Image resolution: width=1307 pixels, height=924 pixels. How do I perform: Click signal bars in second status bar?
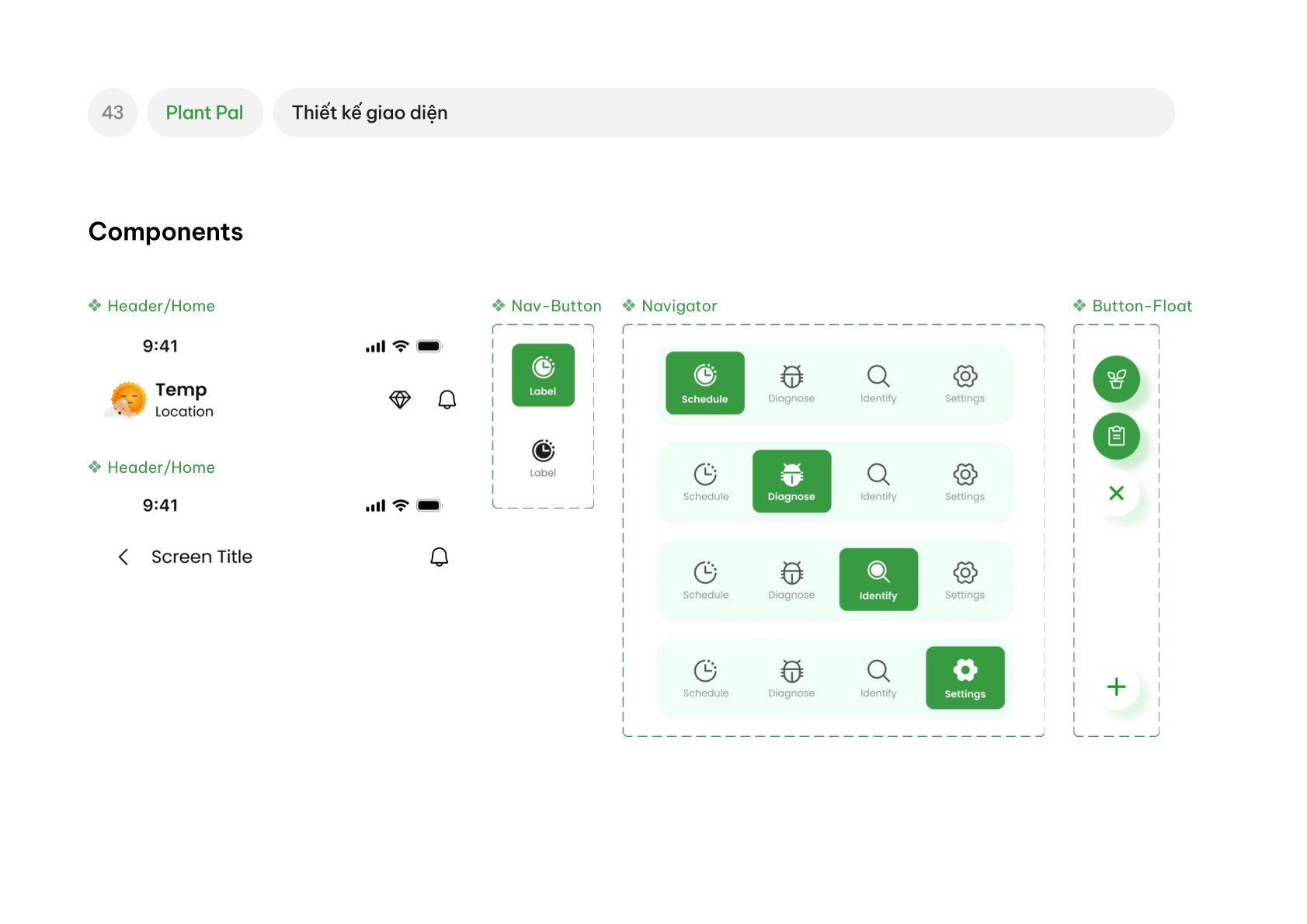pos(375,505)
